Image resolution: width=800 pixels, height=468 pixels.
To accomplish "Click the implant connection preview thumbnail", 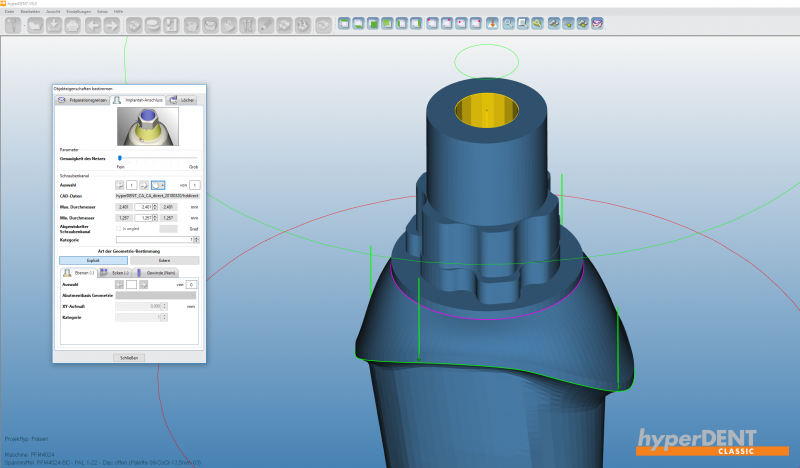I will click(148, 127).
